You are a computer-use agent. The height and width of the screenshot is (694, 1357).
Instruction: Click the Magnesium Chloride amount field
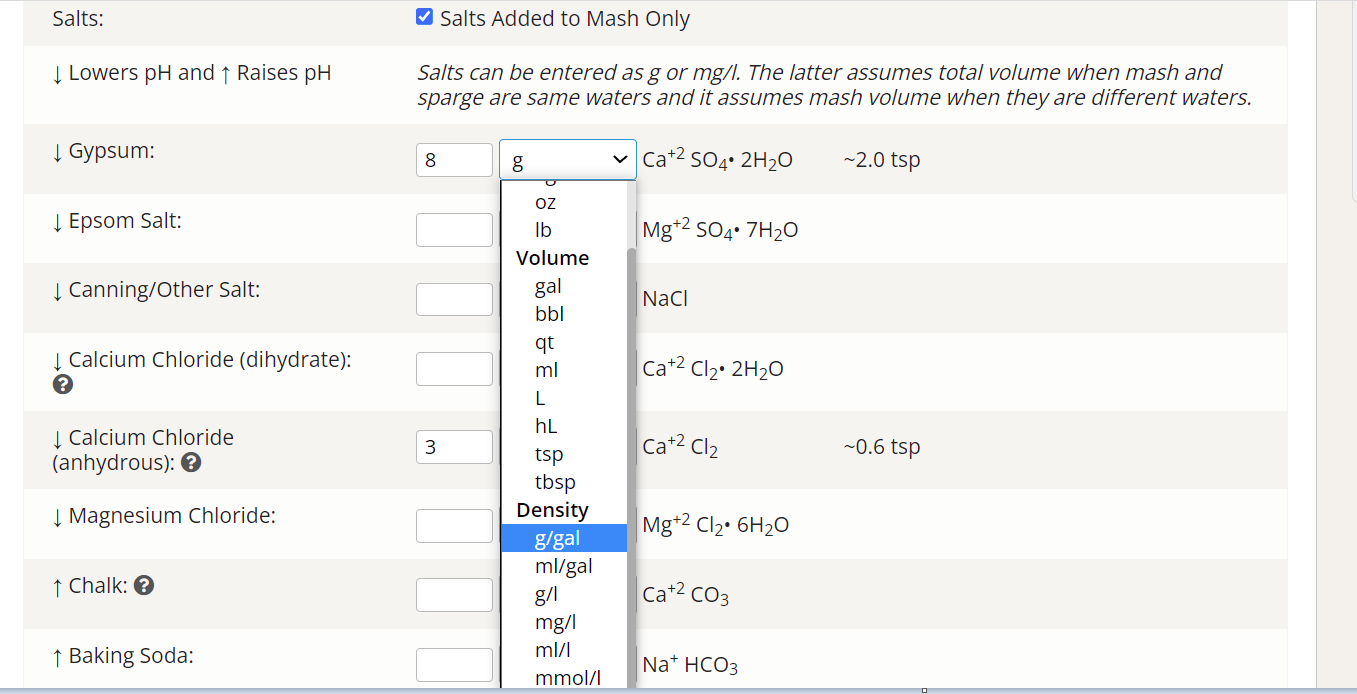point(454,525)
